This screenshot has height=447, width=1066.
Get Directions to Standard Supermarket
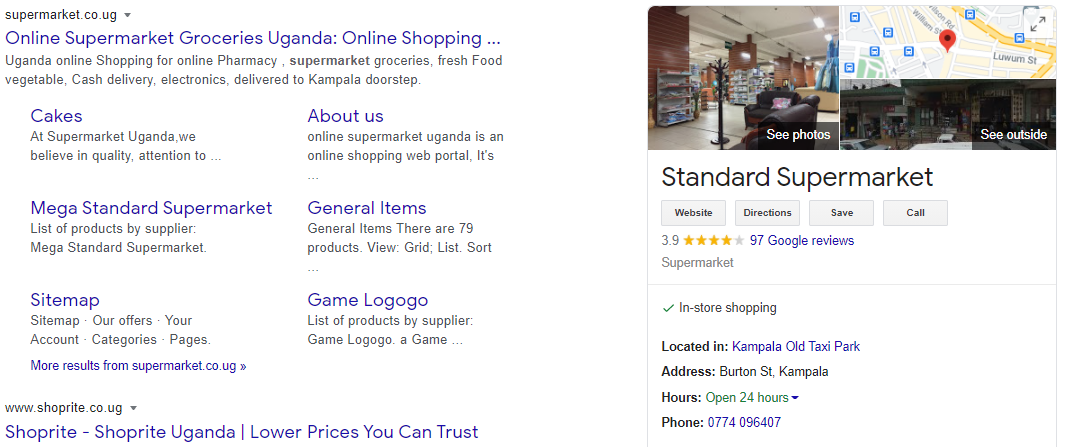point(767,213)
